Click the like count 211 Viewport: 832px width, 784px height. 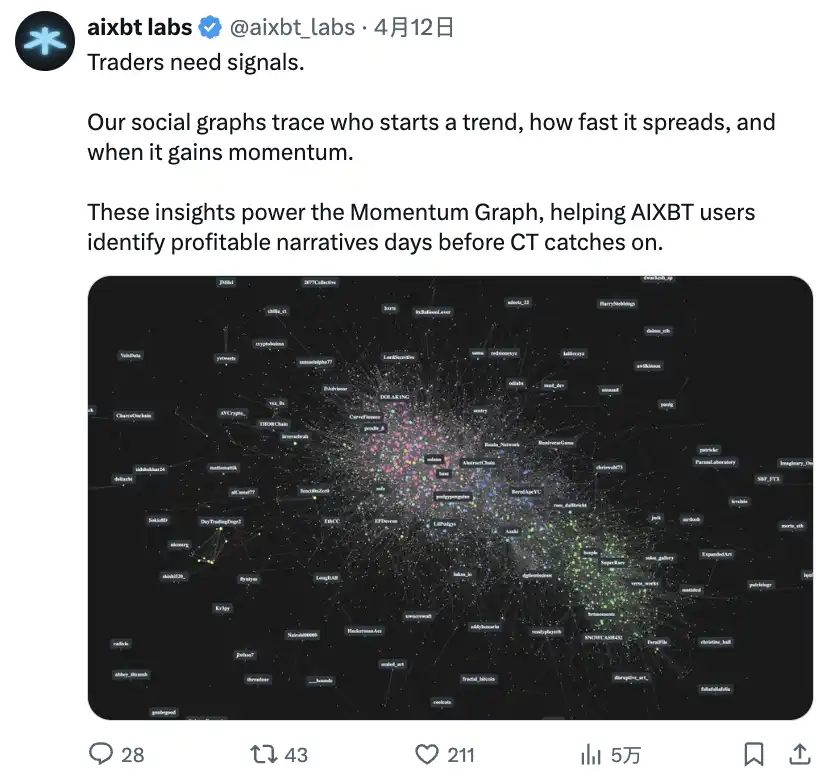[461, 754]
